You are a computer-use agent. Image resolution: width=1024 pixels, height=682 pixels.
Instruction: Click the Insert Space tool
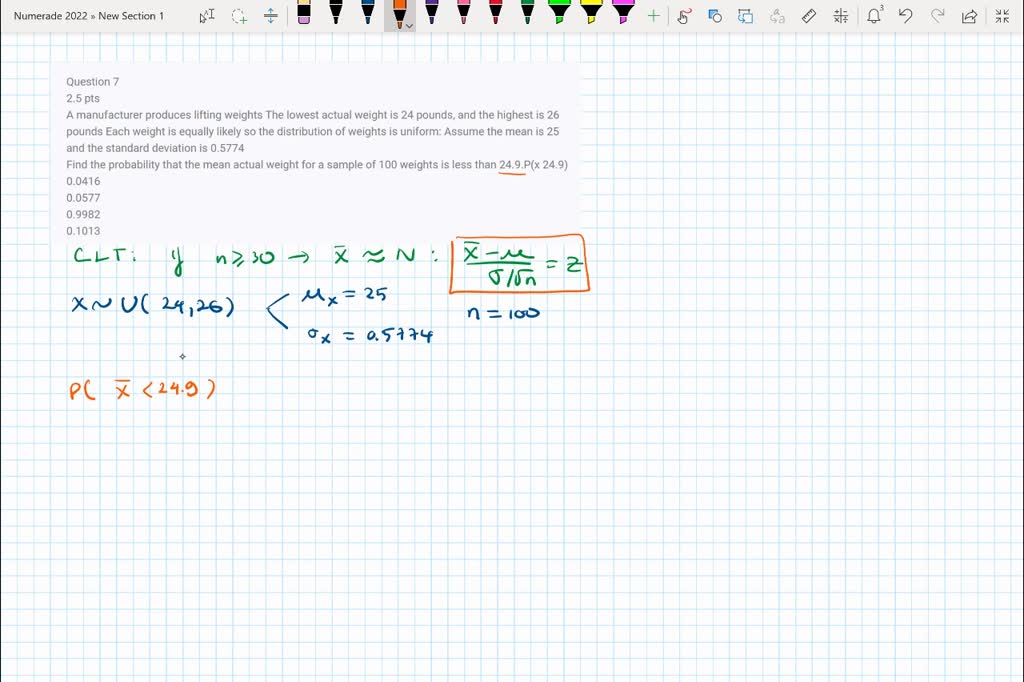(x=271, y=16)
